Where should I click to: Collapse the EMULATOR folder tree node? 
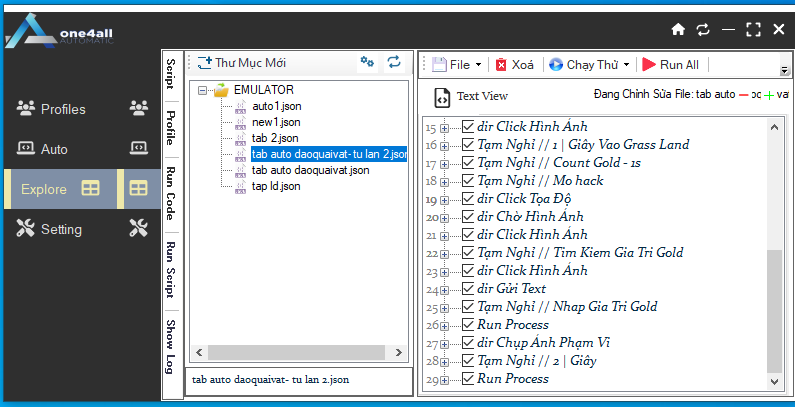pyautogui.click(x=203, y=91)
